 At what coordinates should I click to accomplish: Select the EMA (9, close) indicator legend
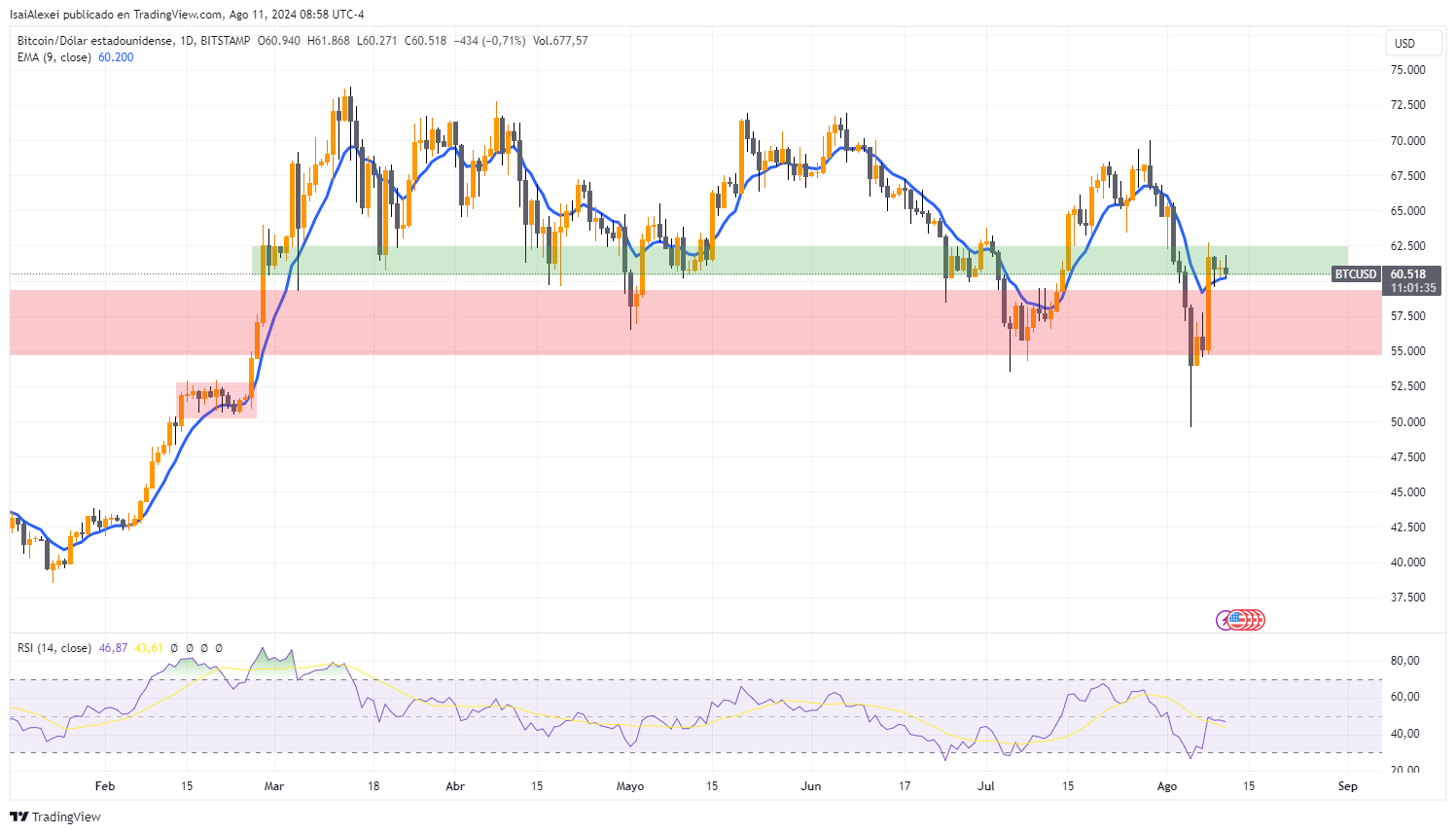(54, 57)
